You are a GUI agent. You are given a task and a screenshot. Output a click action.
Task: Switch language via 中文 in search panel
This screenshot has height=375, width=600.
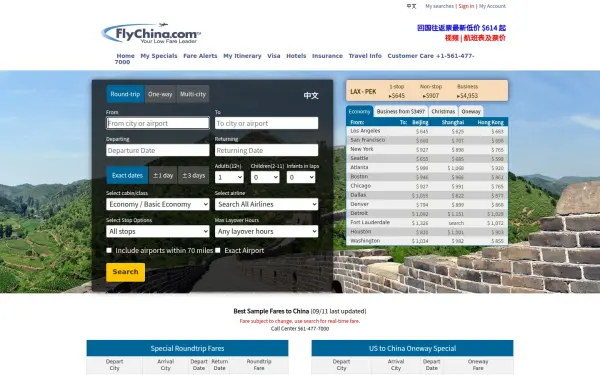click(311, 95)
